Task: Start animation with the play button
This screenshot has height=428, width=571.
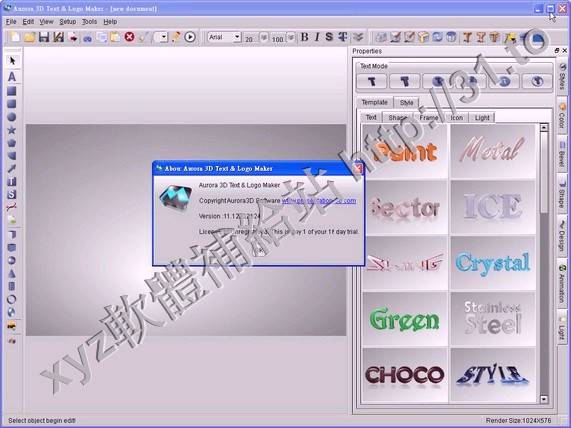Action: (190, 37)
